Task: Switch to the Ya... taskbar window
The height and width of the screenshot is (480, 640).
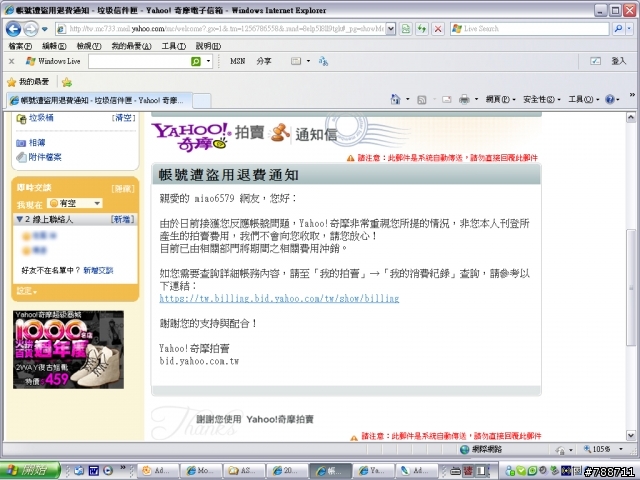Action: pos(374,471)
